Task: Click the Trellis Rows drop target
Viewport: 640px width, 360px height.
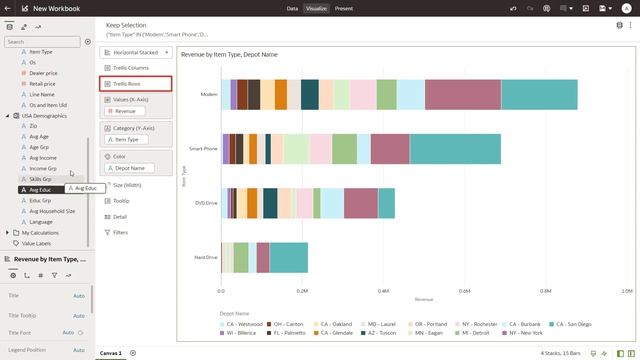Action: click(136, 84)
